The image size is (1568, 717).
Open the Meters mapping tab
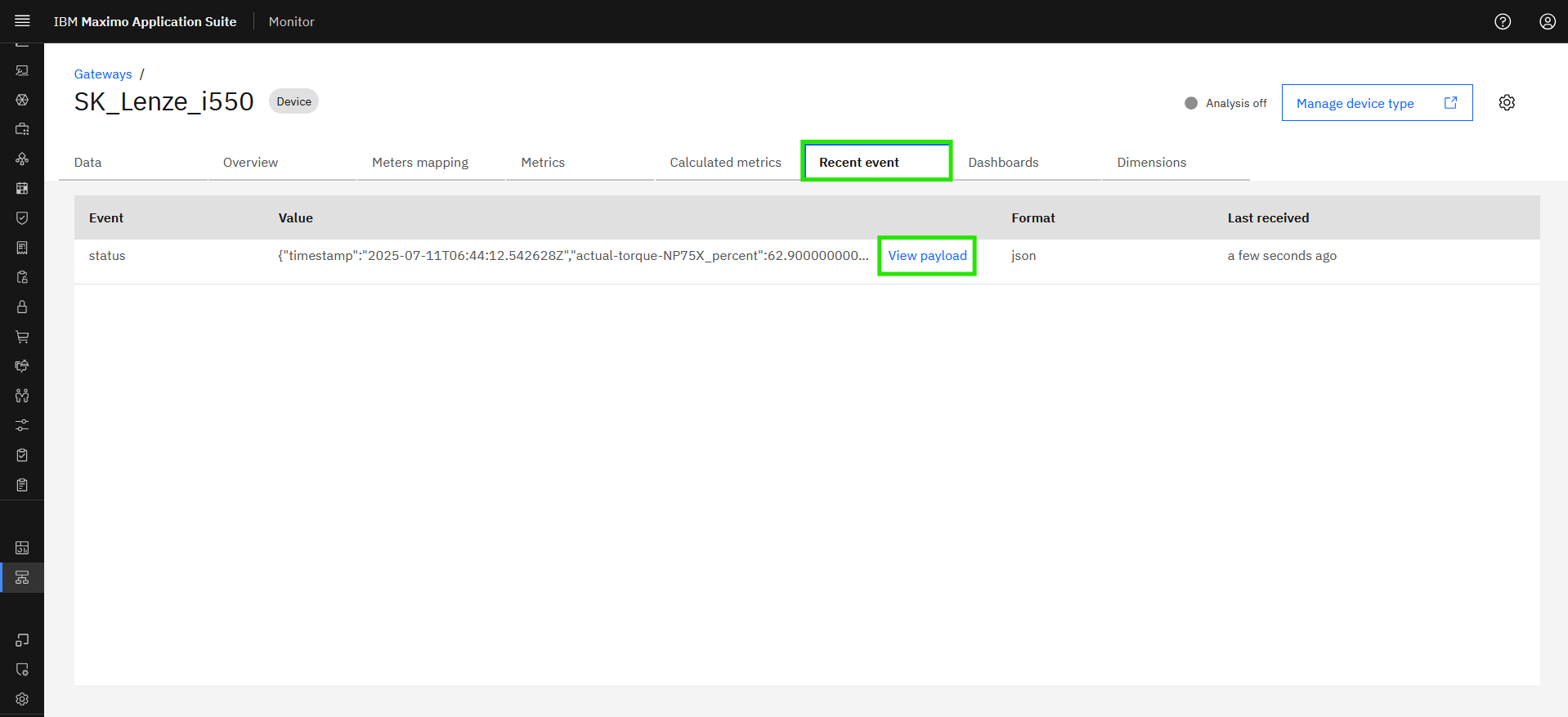pos(431,162)
